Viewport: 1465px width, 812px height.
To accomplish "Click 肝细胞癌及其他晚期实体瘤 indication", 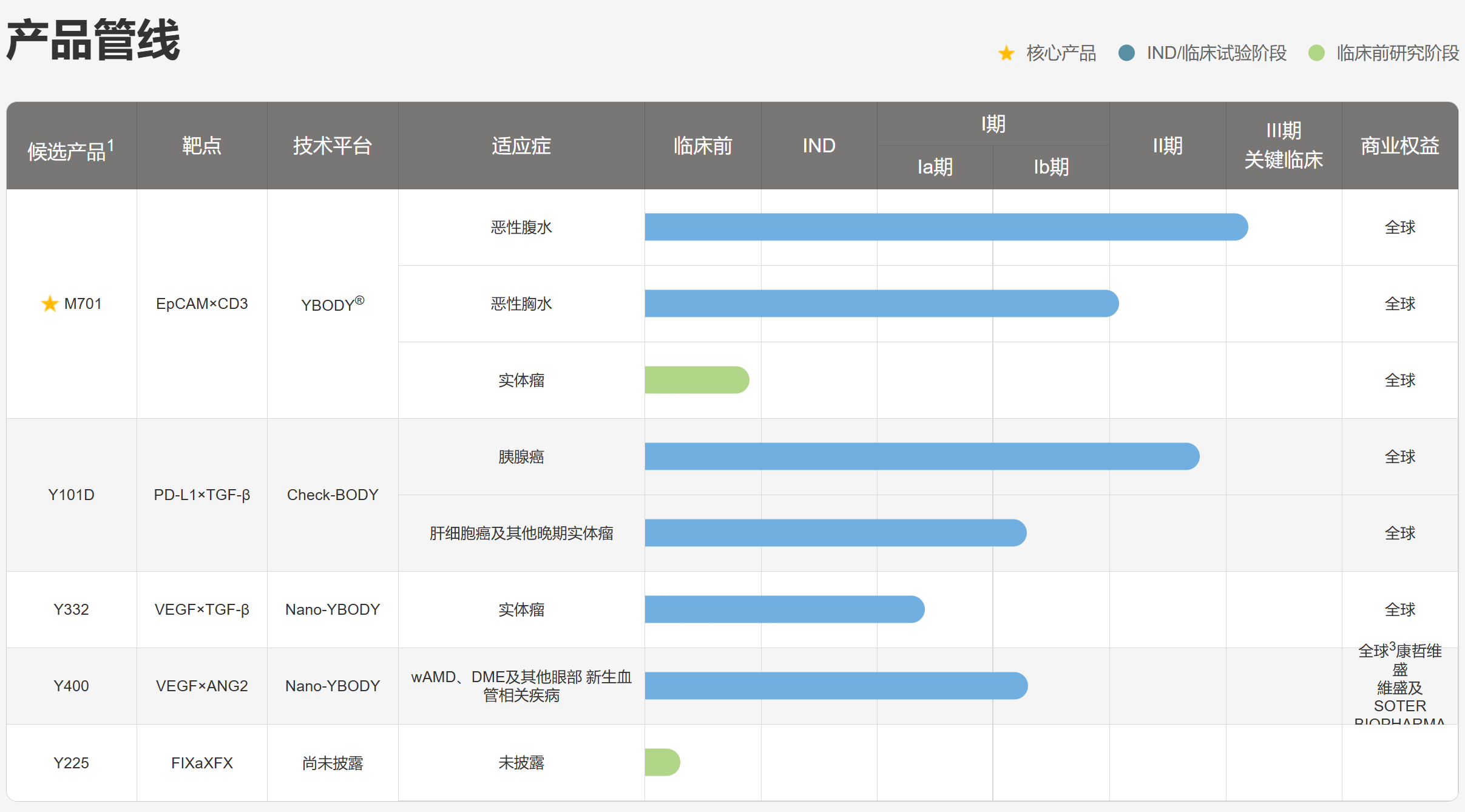I will (521, 533).
